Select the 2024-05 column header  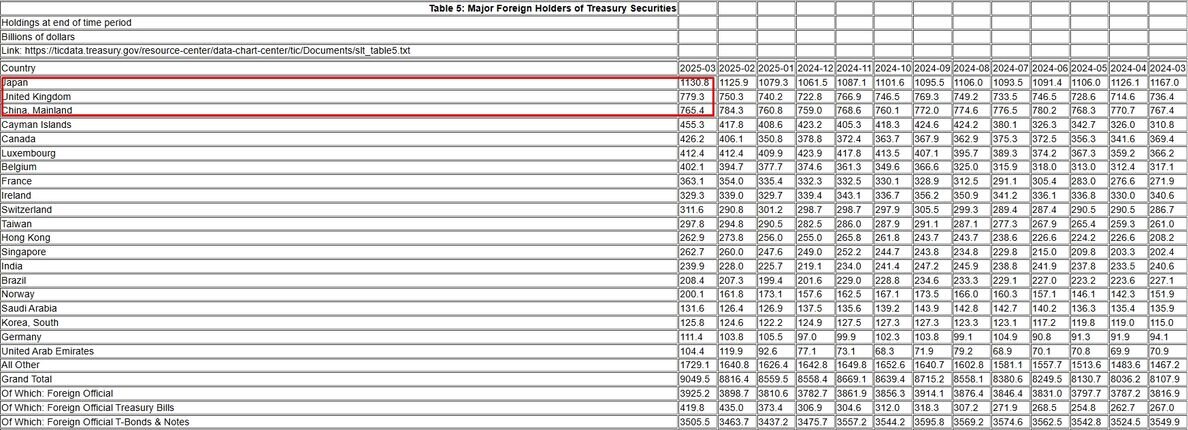tap(1089, 68)
